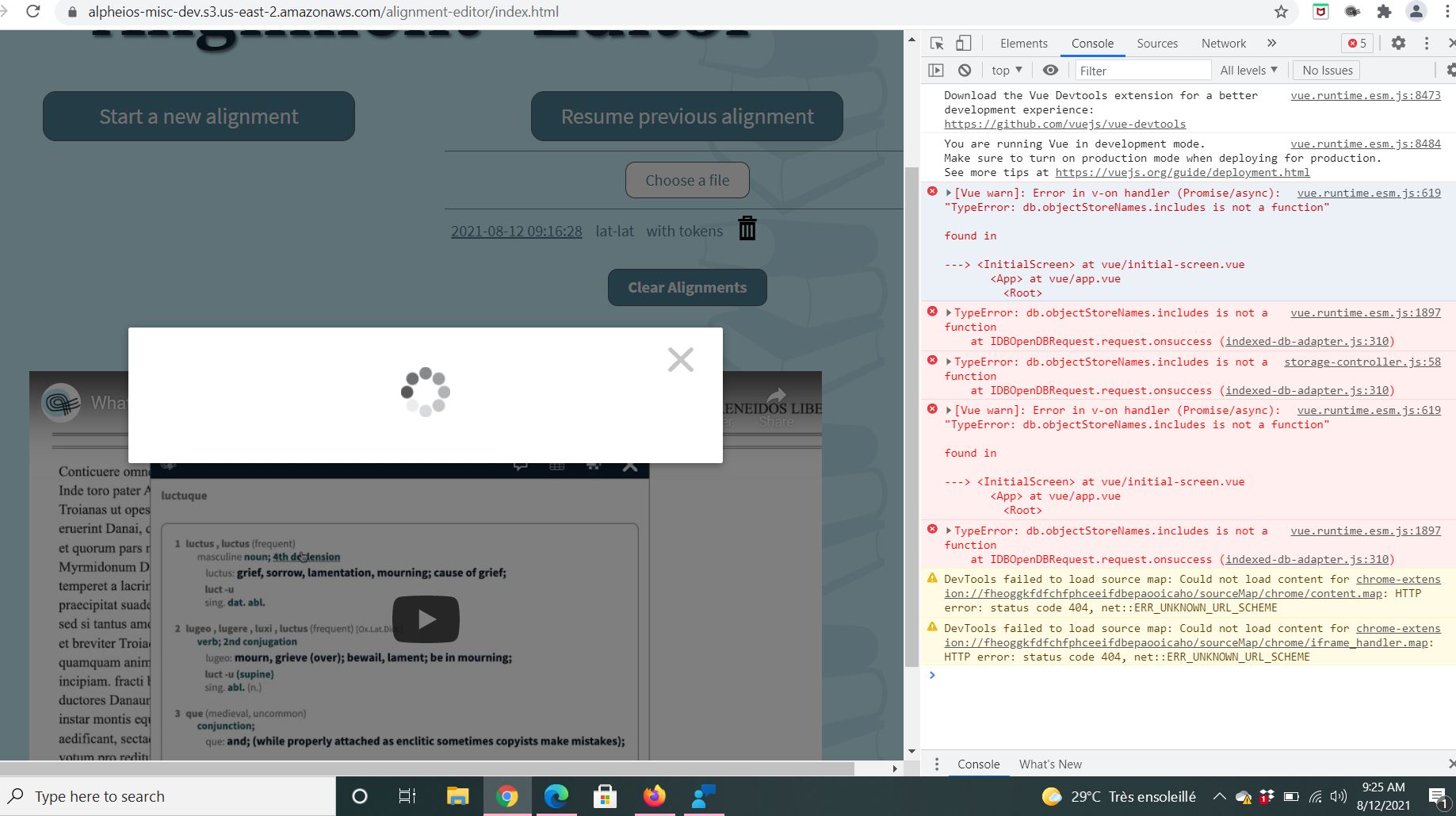This screenshot has width=1456, height=816.
Task: Delete the saved alignment via trash icon
Action: point(746,228)
